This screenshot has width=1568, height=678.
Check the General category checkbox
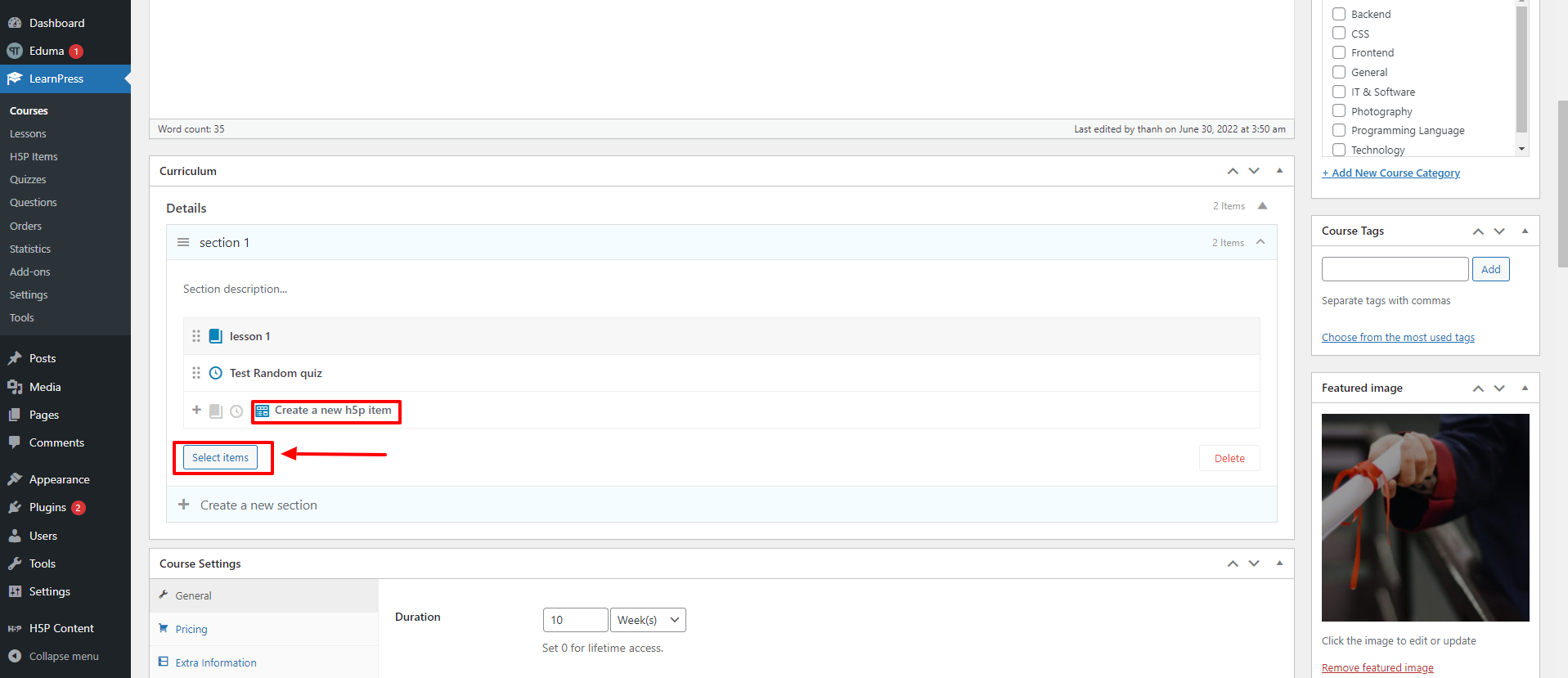pos(1339,72)
